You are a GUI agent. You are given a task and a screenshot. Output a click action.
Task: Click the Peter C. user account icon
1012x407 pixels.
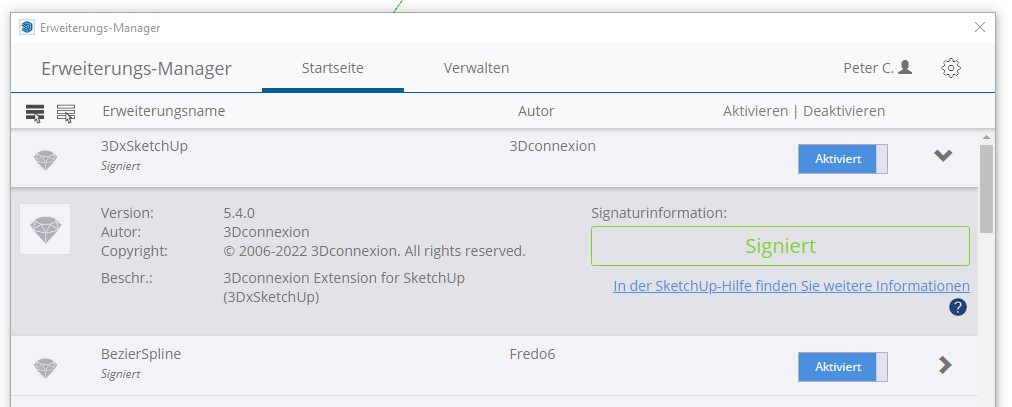[x=905, y=68]
